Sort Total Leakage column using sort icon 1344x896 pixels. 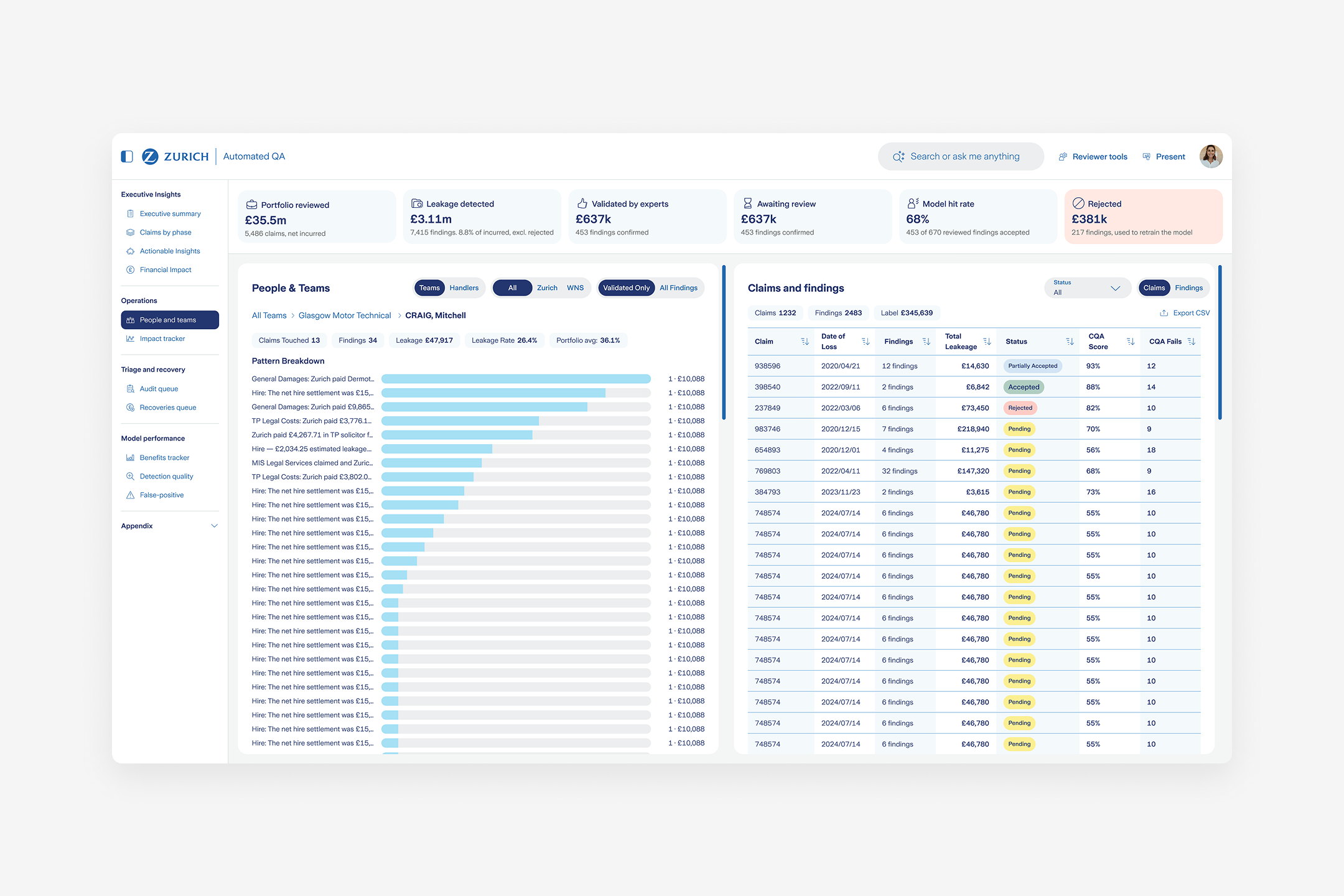[987, 342]
